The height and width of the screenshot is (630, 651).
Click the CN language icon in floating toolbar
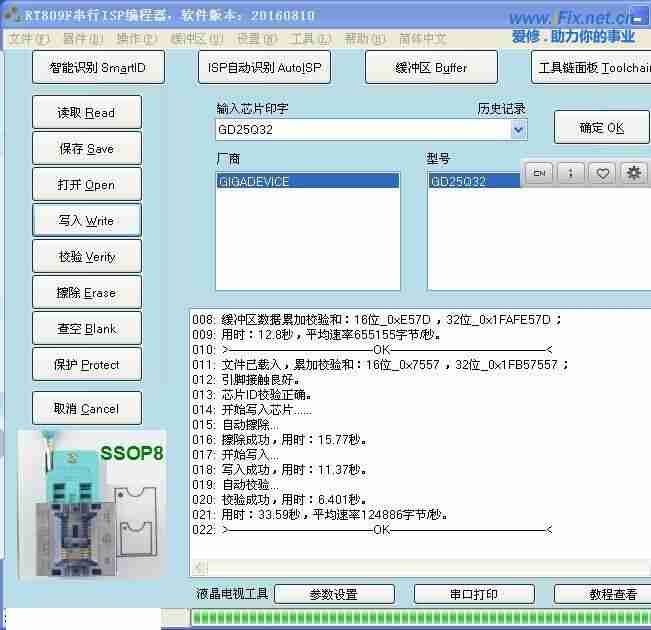click(538, 173)
